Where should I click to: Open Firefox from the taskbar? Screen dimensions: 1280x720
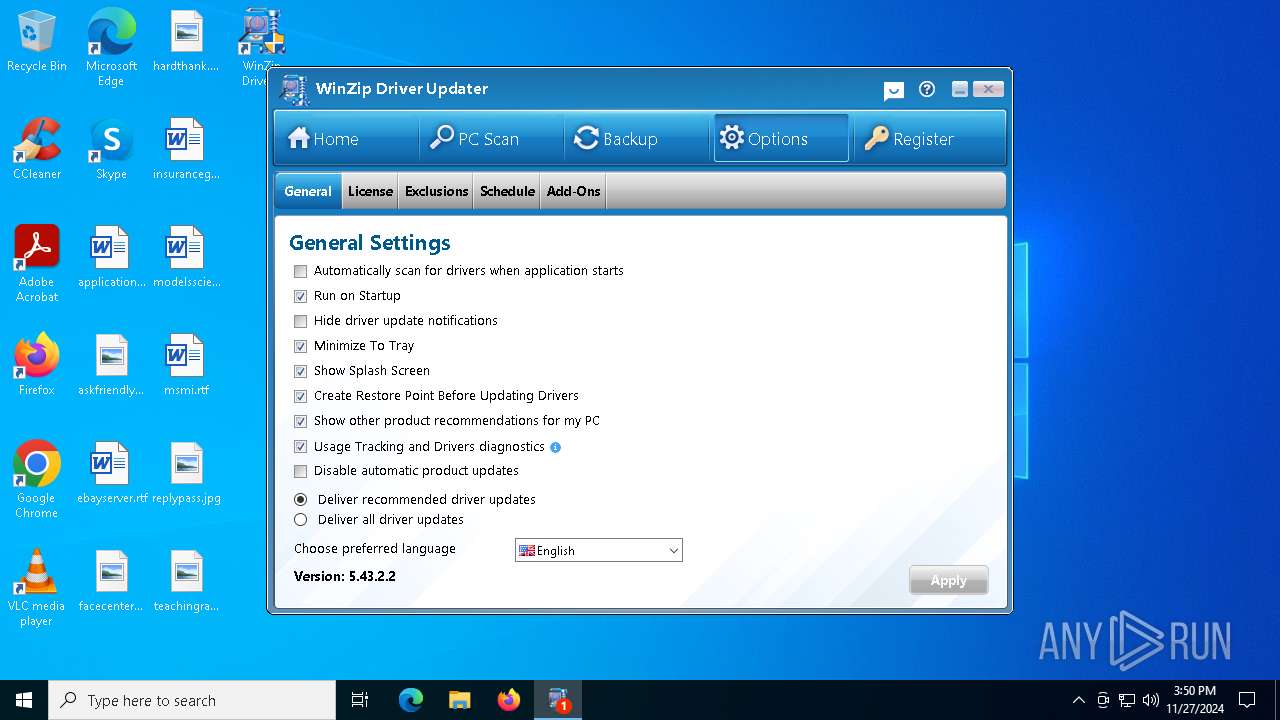(509, 700)
